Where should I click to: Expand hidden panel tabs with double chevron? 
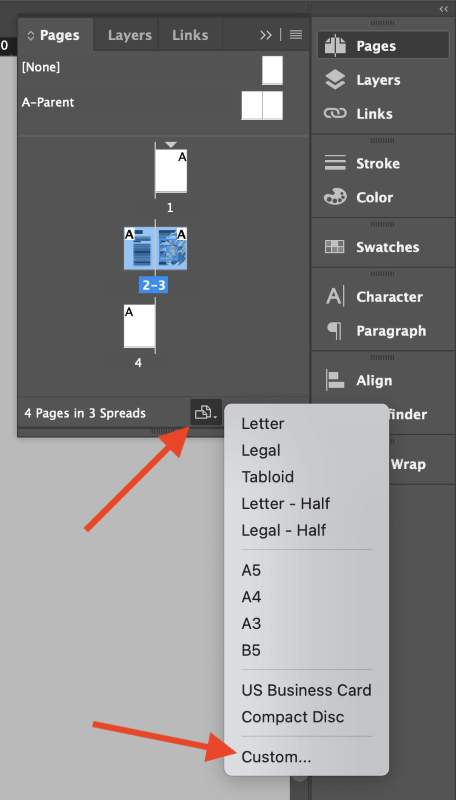(x=266, y=35)
